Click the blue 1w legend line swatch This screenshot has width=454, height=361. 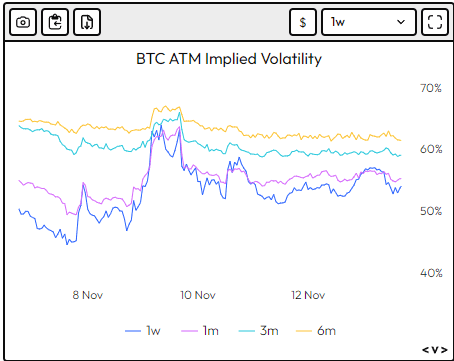pos(133,331)
